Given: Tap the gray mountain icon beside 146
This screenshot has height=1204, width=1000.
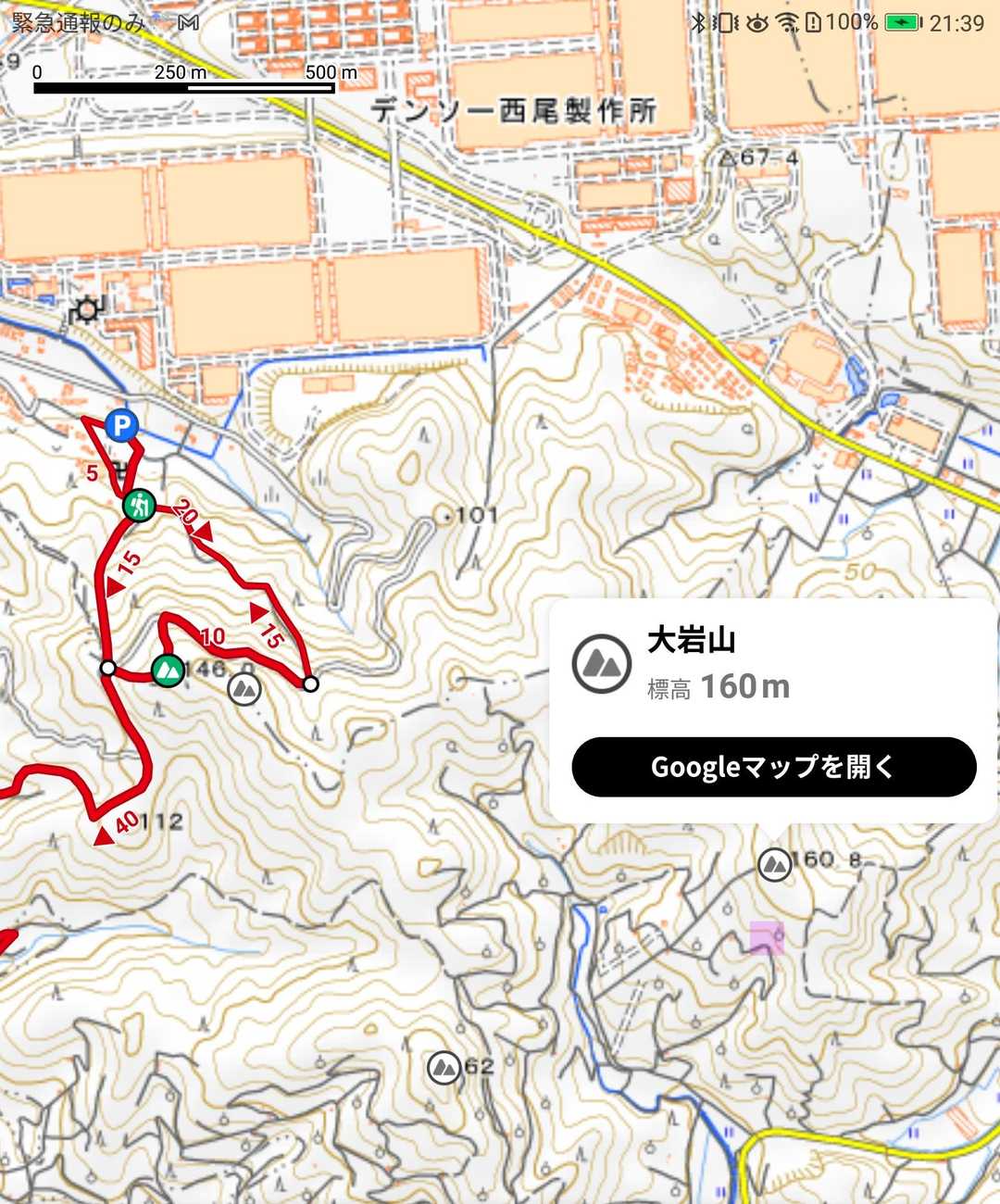Looking at the screenshot, I should [244, 688].
